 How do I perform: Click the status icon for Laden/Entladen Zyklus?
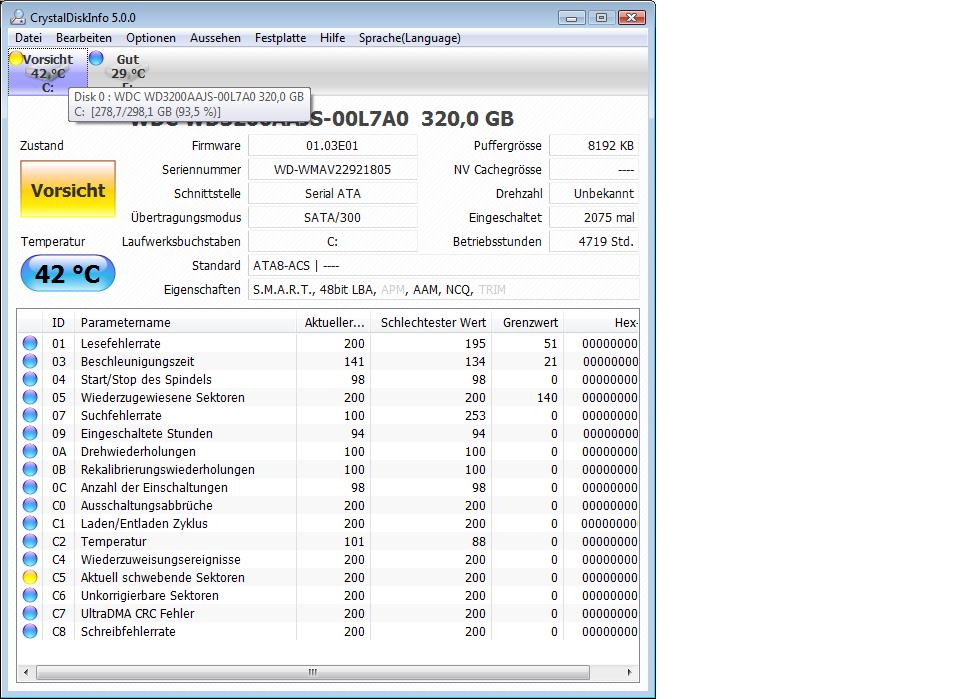30,523
